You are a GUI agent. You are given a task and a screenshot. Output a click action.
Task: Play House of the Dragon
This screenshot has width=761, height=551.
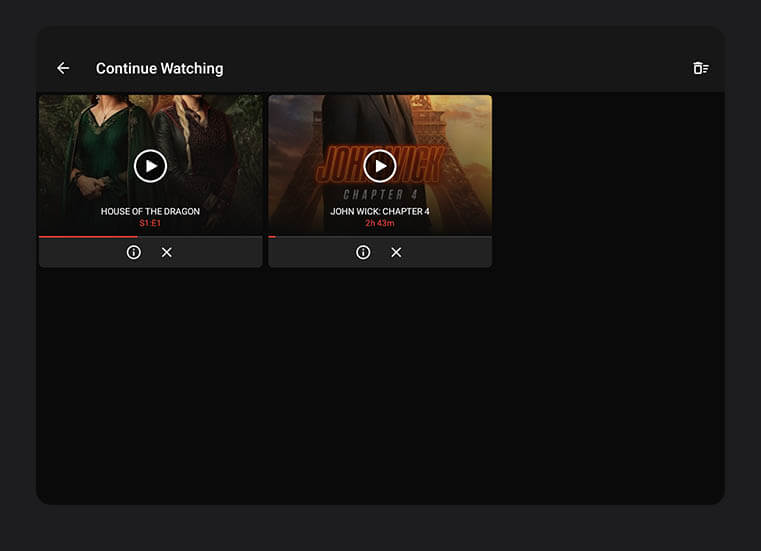click(150, 166)
